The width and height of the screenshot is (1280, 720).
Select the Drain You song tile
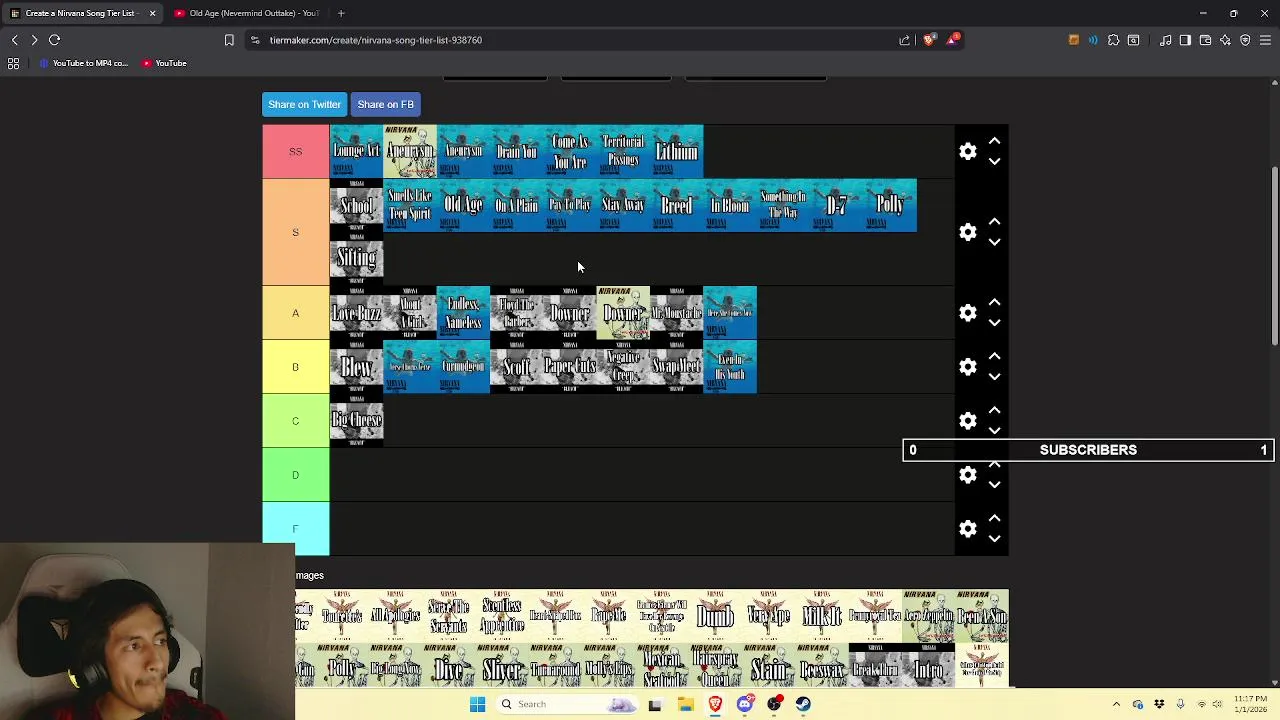click(x=517, y=151)
